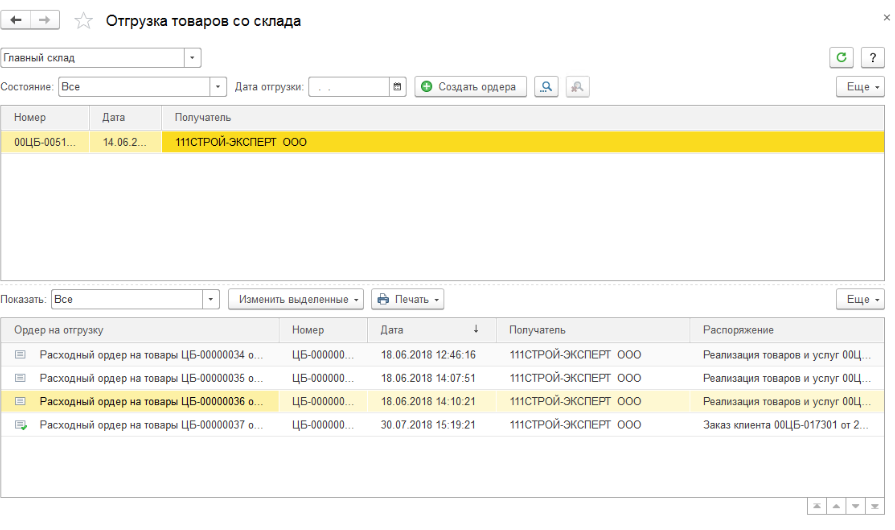This screenshot has height=530, width=895.
Task: Click the back navigation arrow
Action: tap(16, 21)
